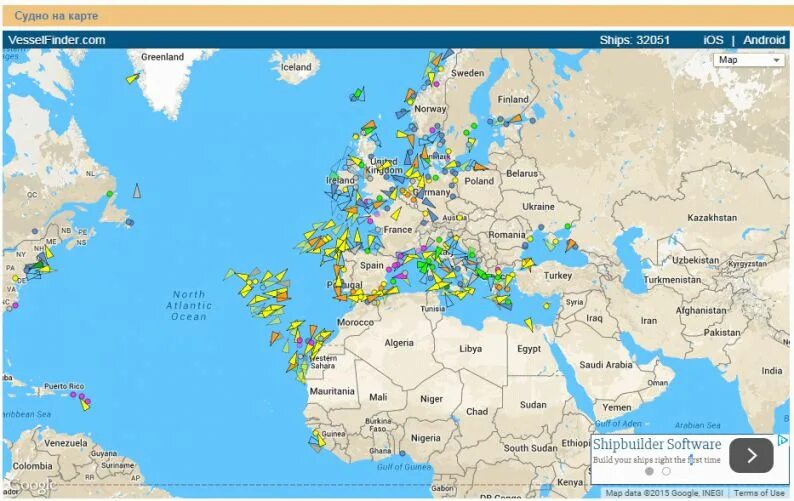Select the orange ship marker on eastern Black Sea
The height and width of the screenshot is (501, 794).
pyautogui.click(x=571, y=245)
